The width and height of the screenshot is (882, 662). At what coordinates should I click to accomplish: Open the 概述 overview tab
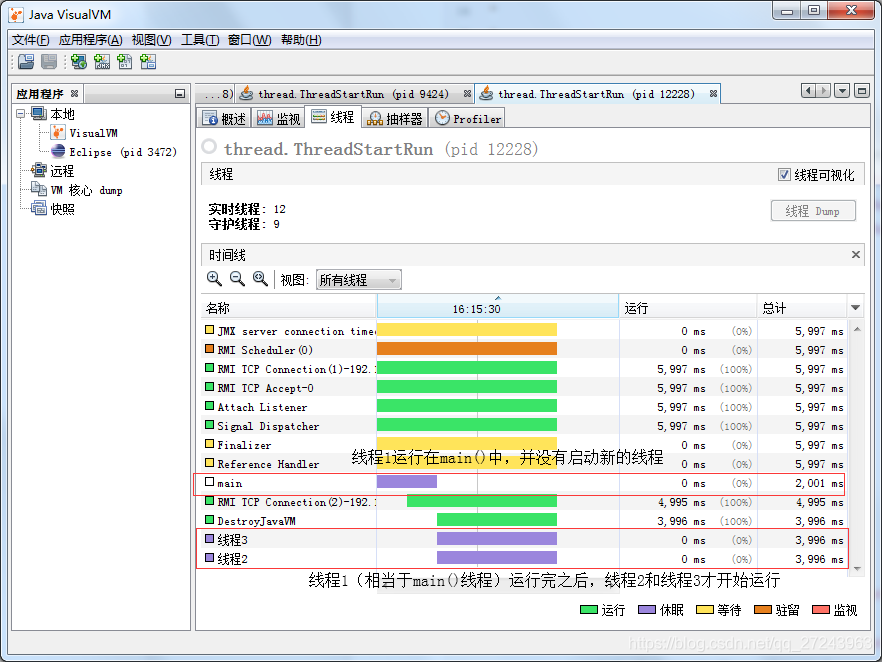225,119
